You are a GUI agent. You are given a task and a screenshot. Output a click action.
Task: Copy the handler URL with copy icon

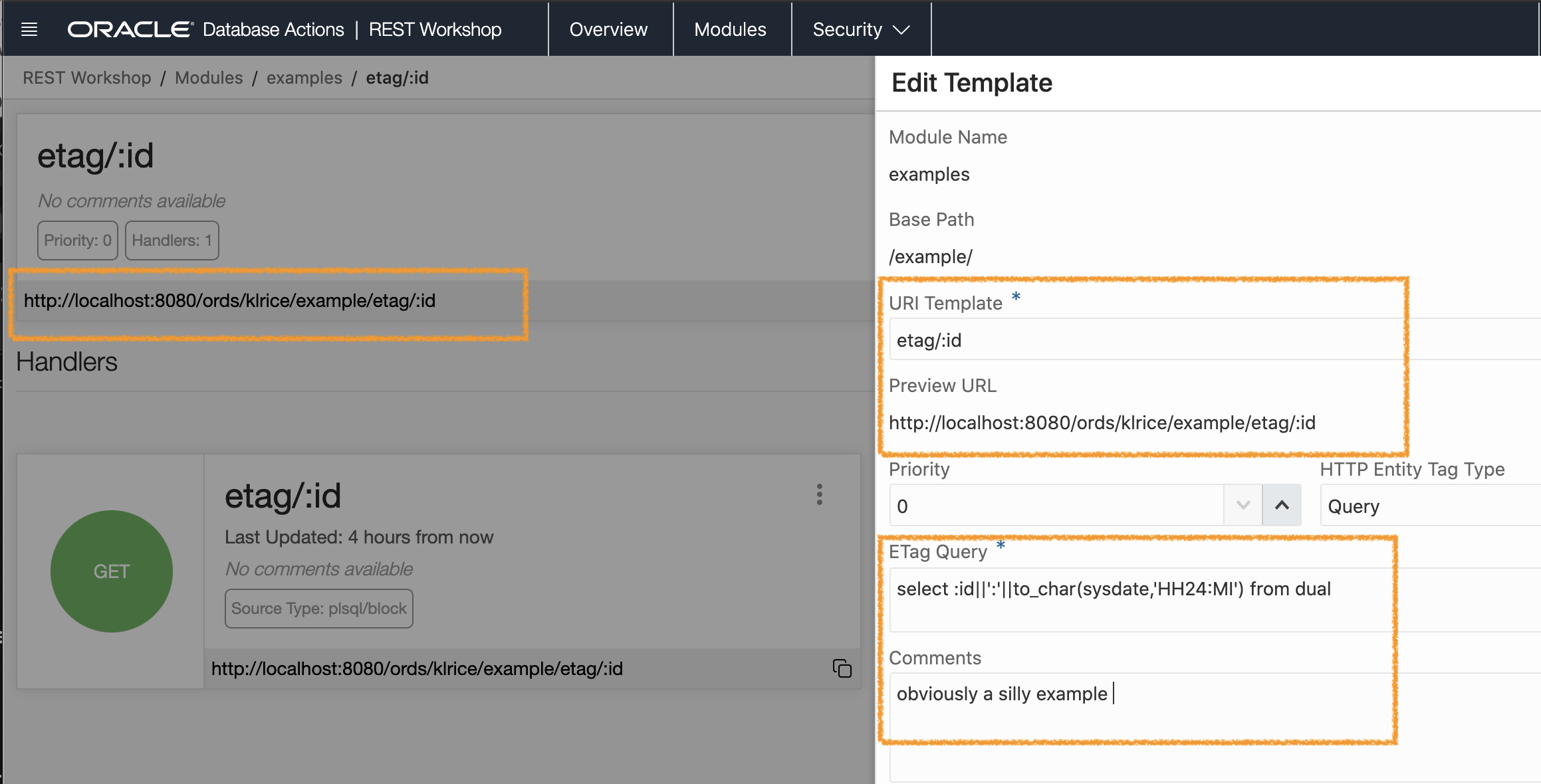point(842,668)
